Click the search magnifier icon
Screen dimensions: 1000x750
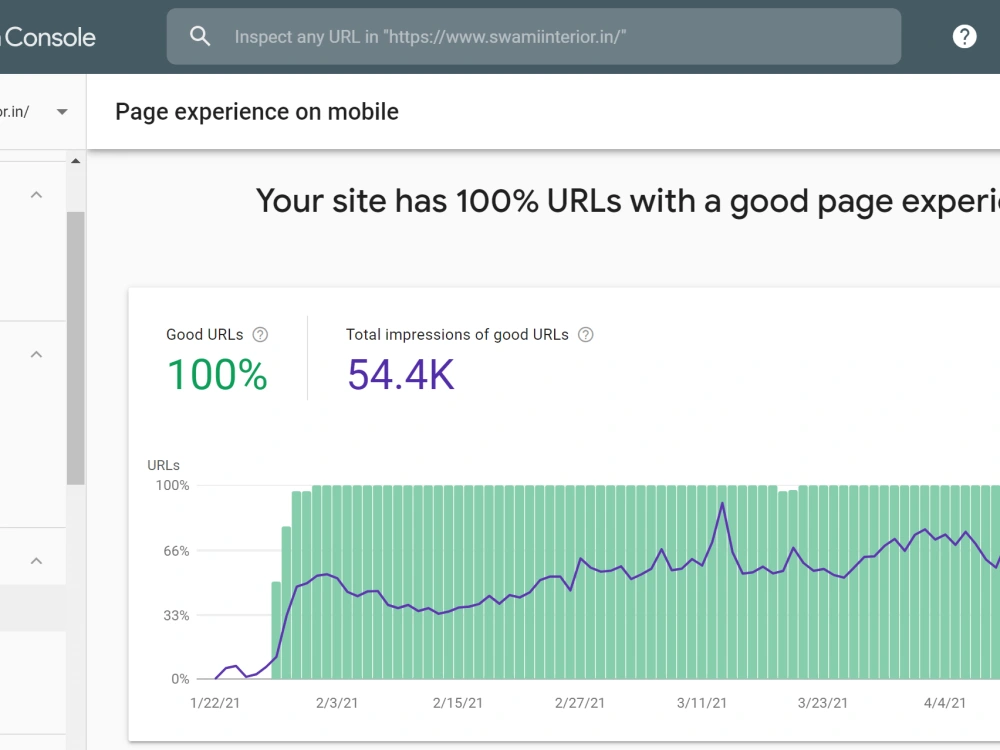tap(200, 36)
